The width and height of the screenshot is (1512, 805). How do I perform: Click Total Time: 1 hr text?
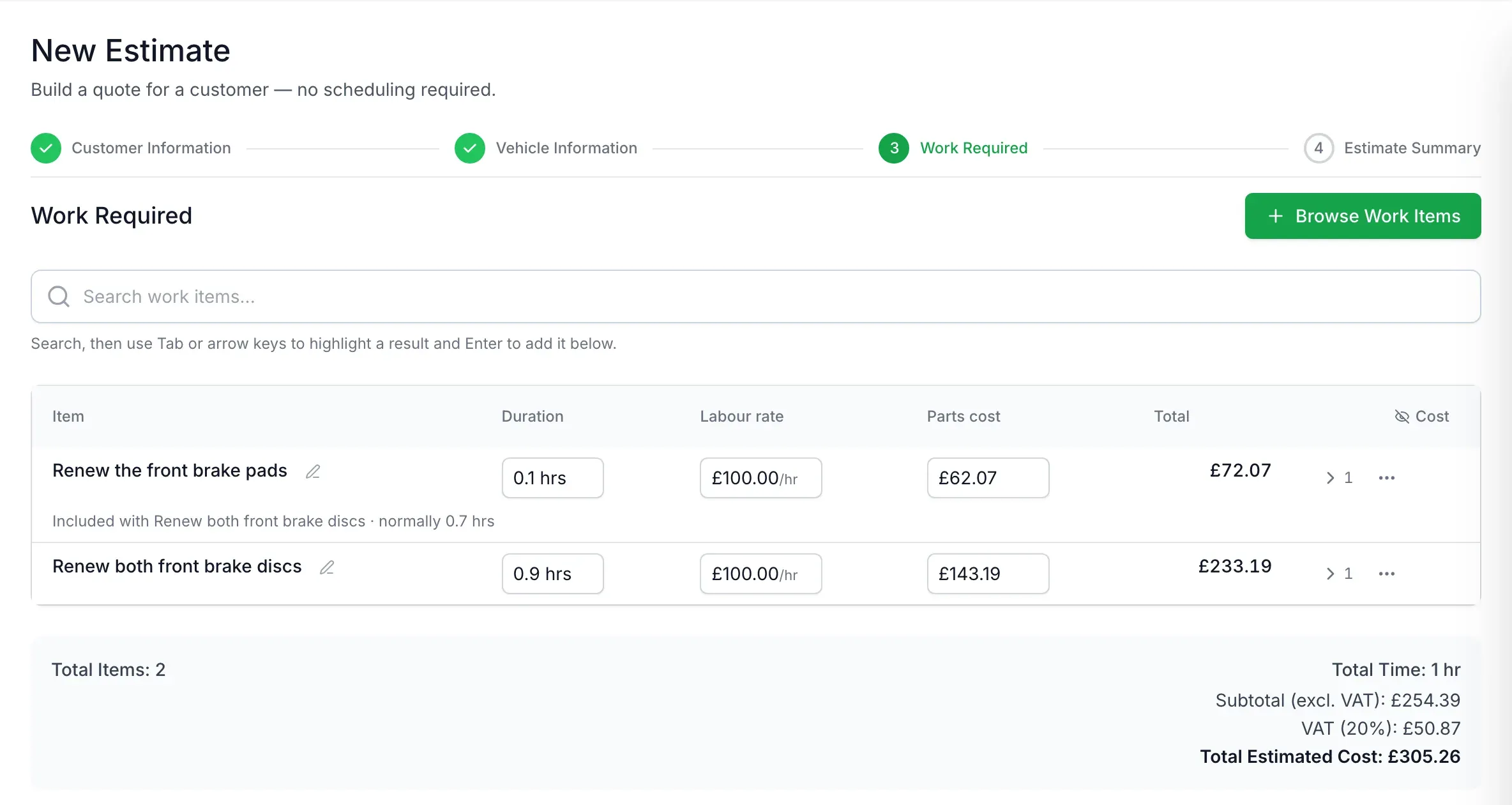click(x=1396, y=670)
